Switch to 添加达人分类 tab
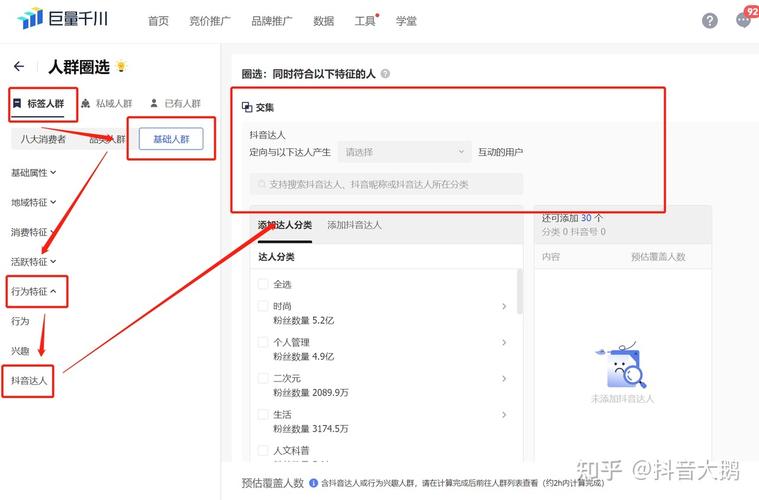The width and height of the screenshot is (759, 500). [285, 225]
